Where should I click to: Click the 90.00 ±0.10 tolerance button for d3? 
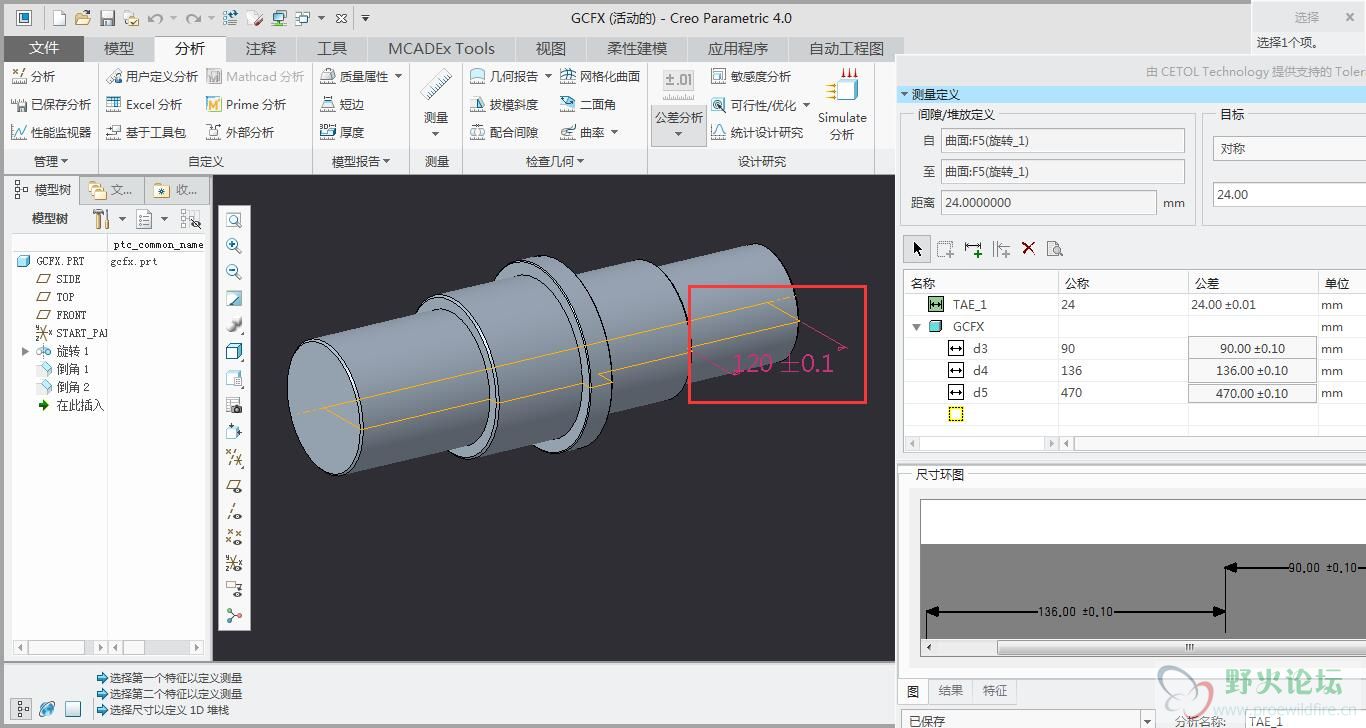pos(1252,348)
